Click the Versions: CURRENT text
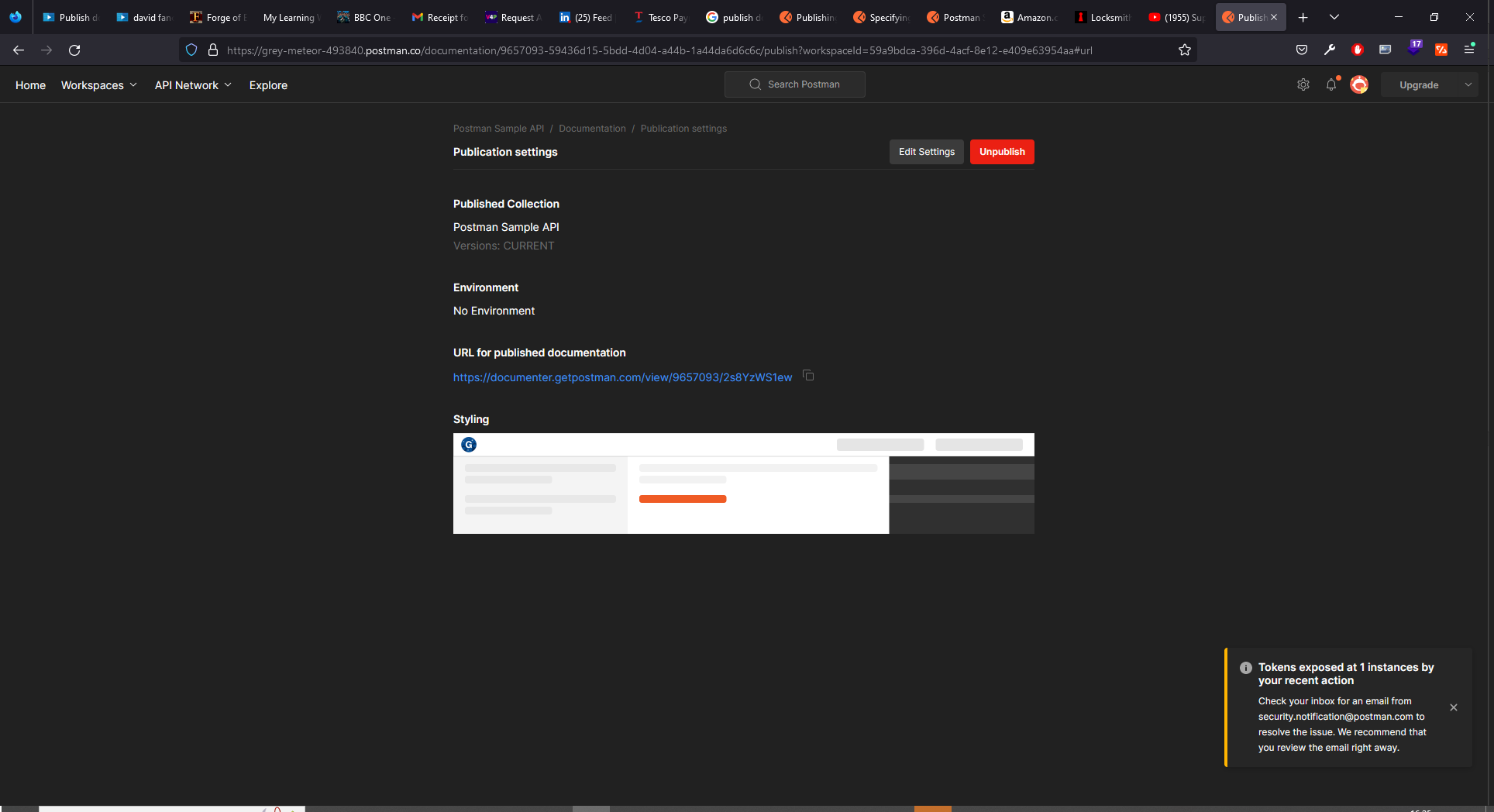 coord(504,246)
